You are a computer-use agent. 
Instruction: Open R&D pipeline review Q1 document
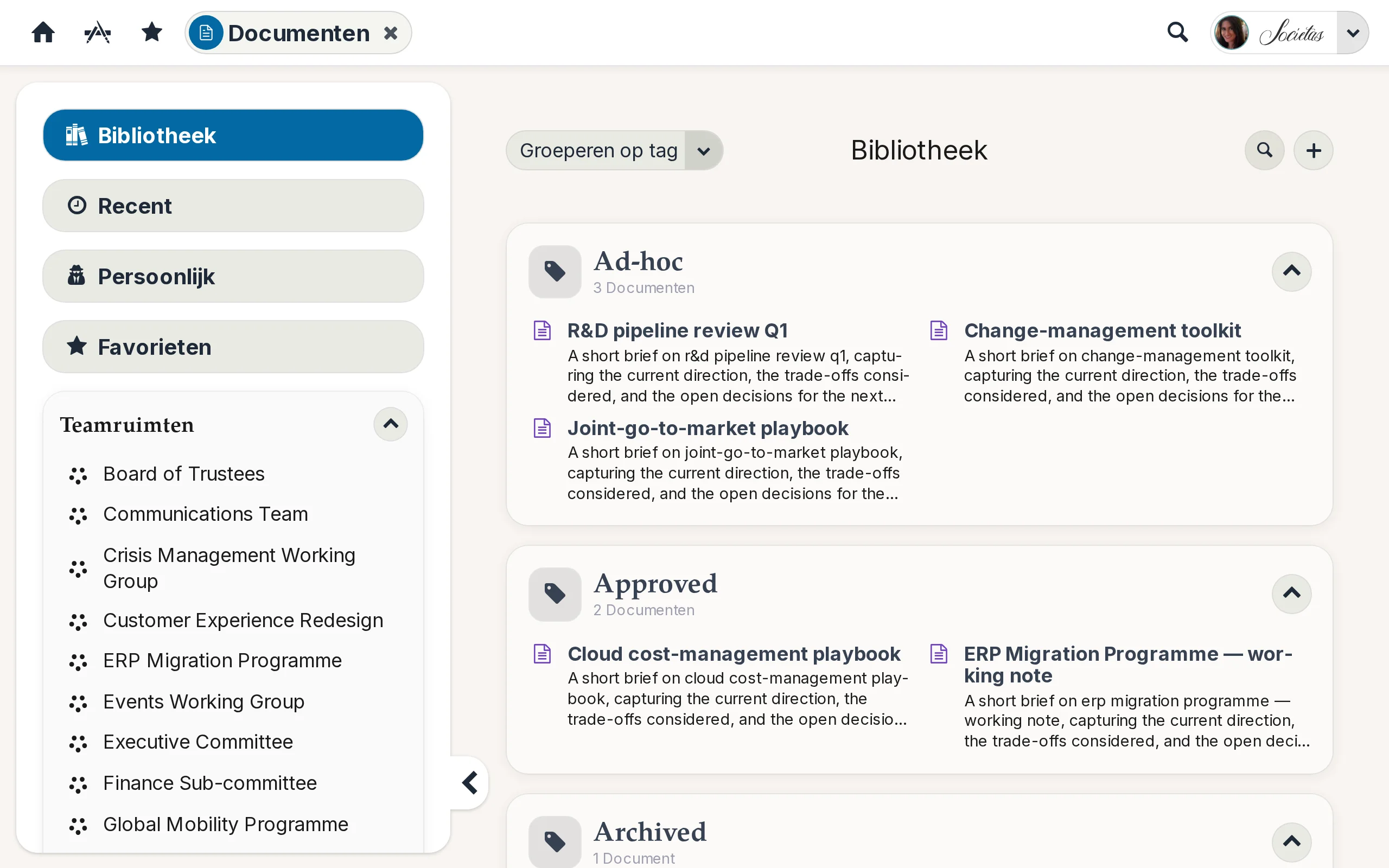click(x=677, y=331)
